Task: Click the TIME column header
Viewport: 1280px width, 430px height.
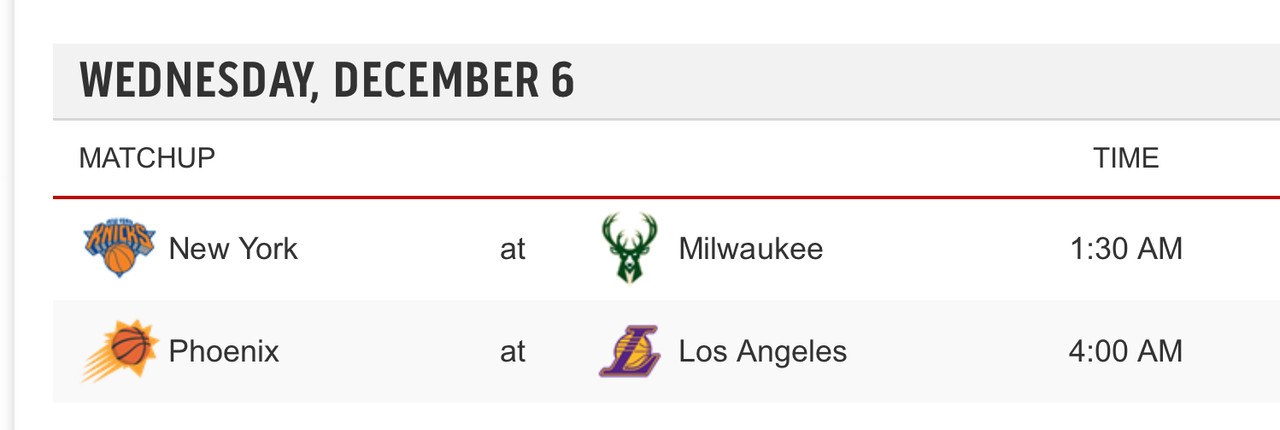Action: (1126, 158)
